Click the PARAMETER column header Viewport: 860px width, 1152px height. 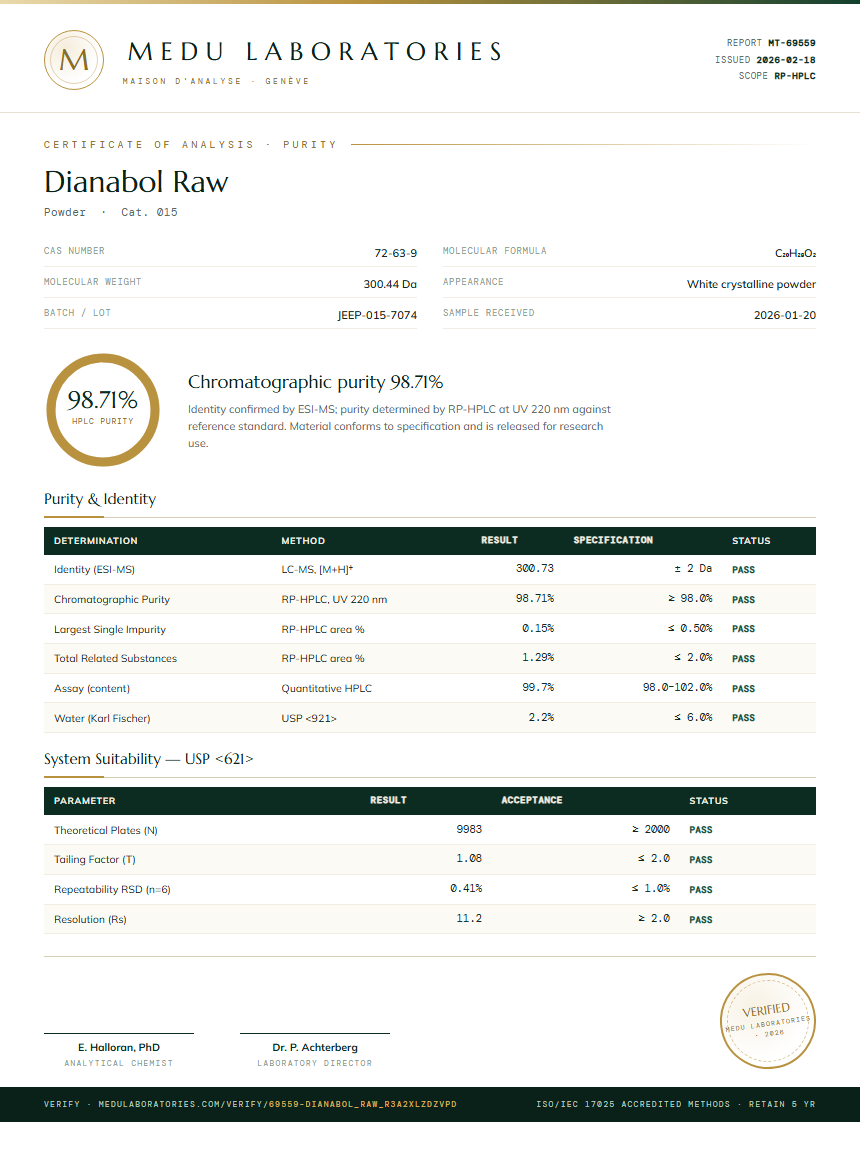(x=84, y=801)
